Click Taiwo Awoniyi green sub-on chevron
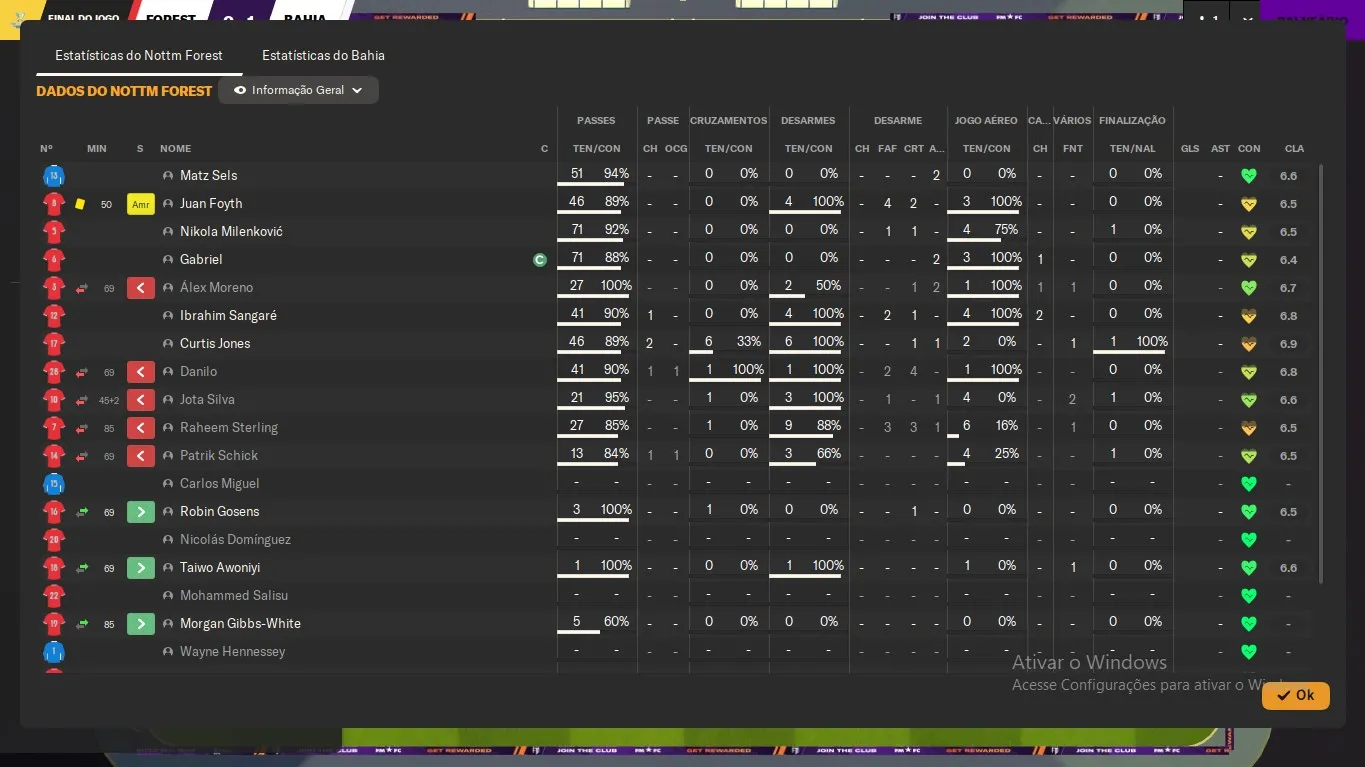 click(141, 568)
